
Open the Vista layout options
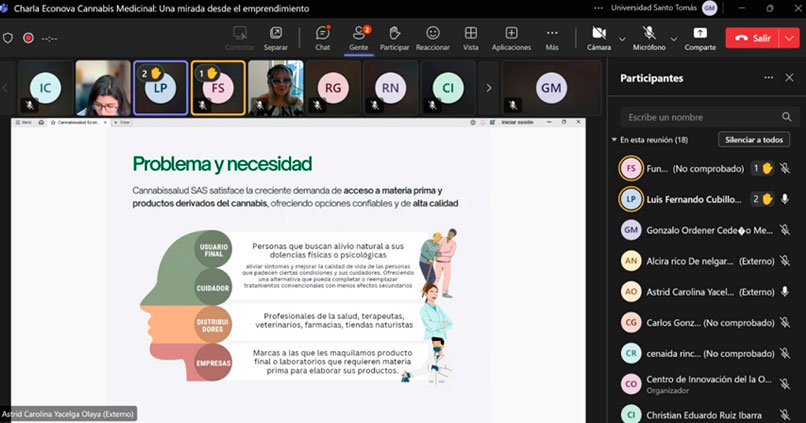click(470, 38)
